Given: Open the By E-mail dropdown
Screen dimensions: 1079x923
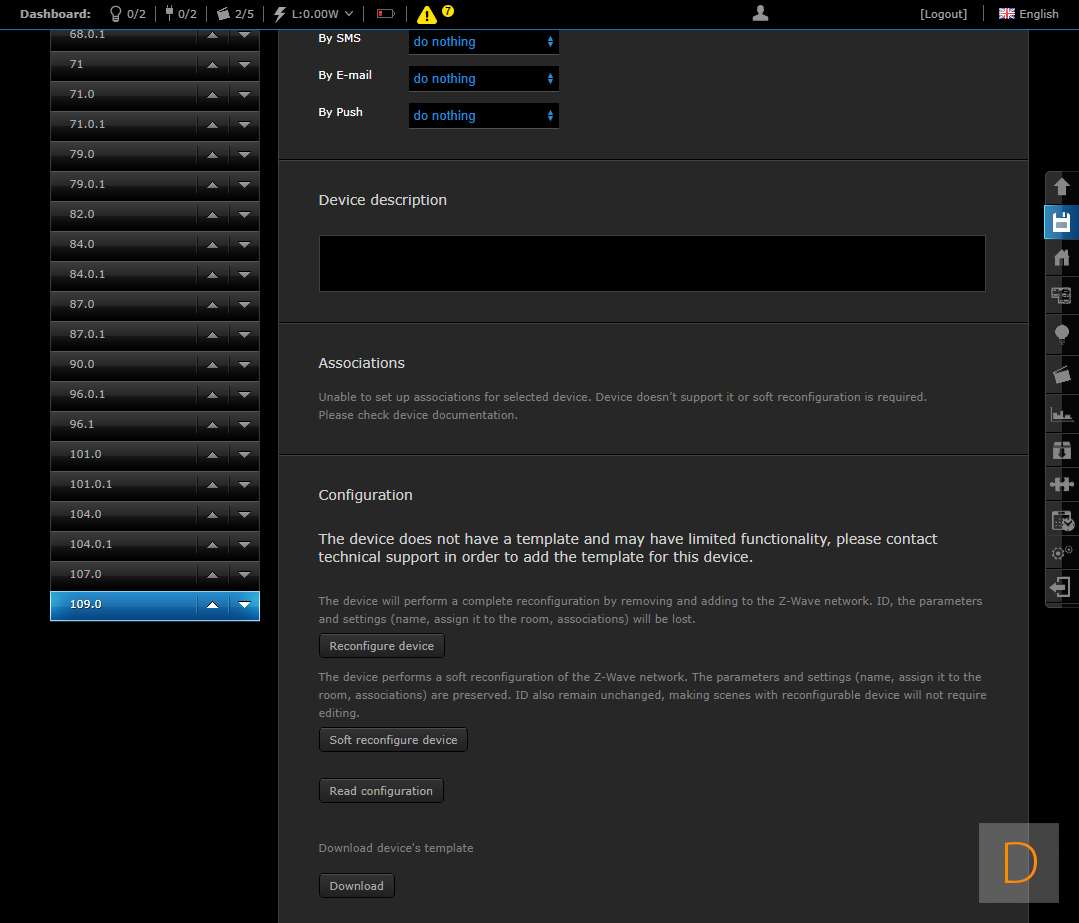Looking at the screenshot, I should coord(483,79).
